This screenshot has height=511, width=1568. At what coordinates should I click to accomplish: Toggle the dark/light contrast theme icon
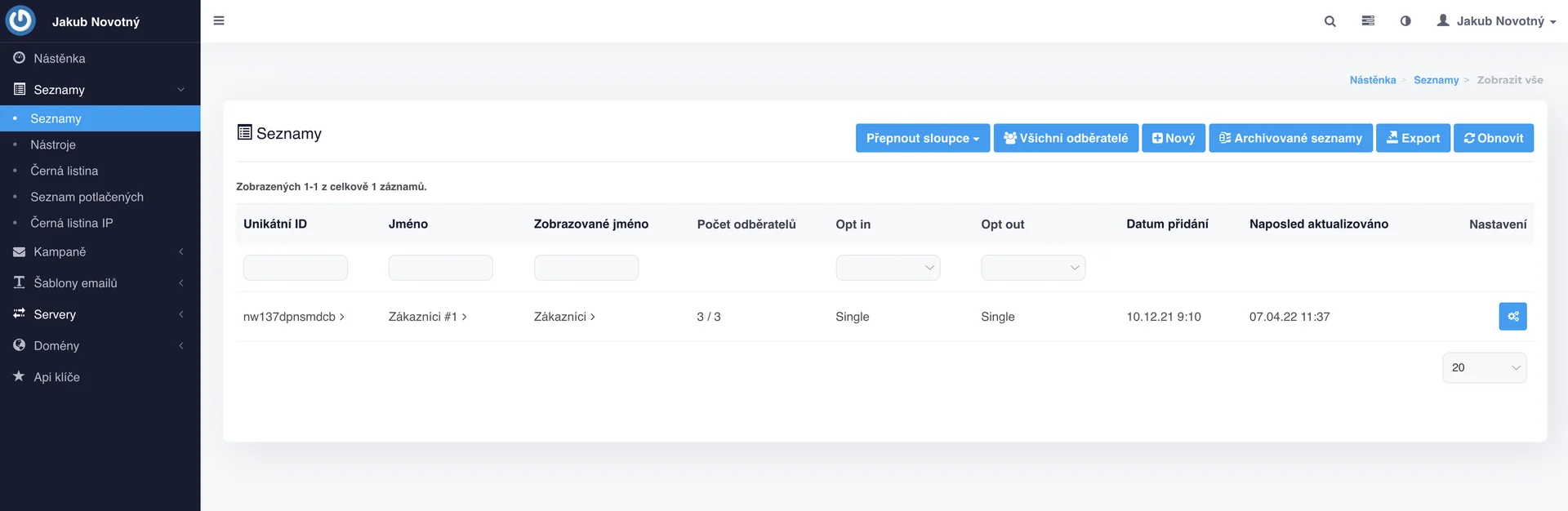point(1405,21)
